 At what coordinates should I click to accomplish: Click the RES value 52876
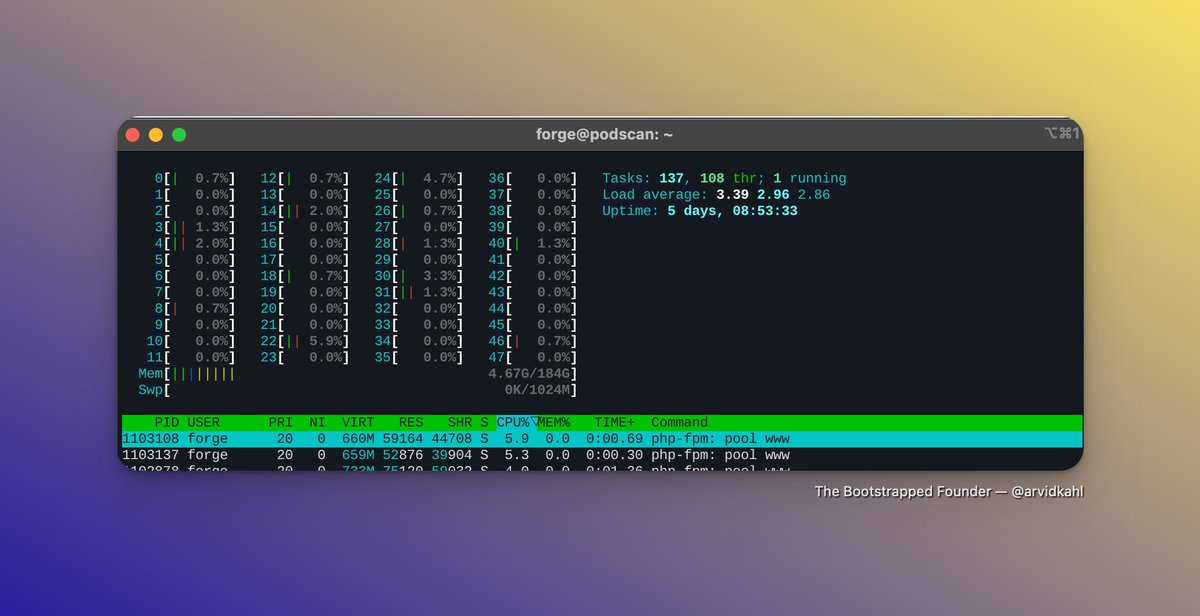(x=403, y=455)
